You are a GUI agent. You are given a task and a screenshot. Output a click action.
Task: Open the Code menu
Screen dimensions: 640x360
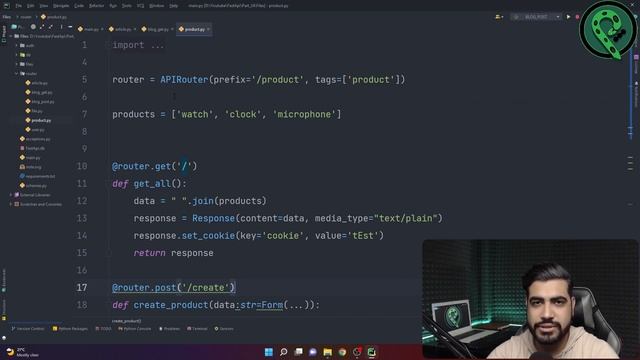point(79,6)
